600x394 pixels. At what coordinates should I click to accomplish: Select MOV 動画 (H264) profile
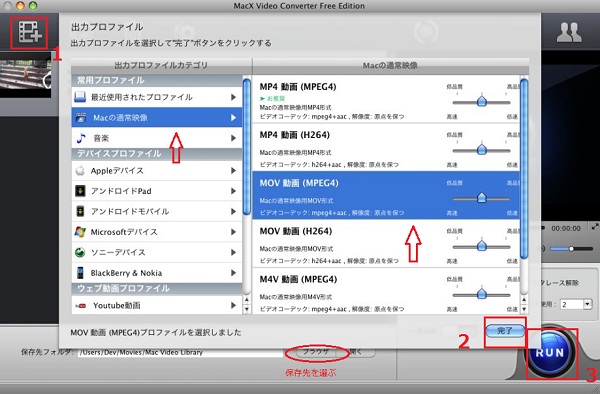point(386,243)
